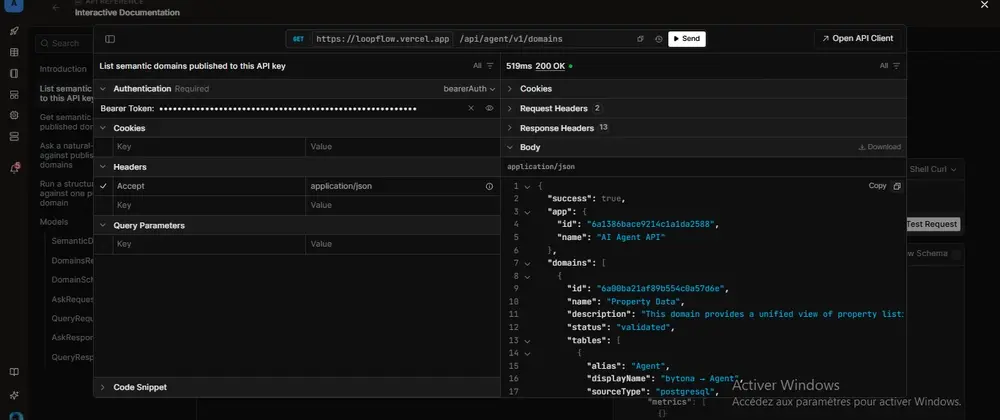The height and width of the screenshot is (420, 1000).
Task: Expand the Response Headers section
Action: pos(510,128)
